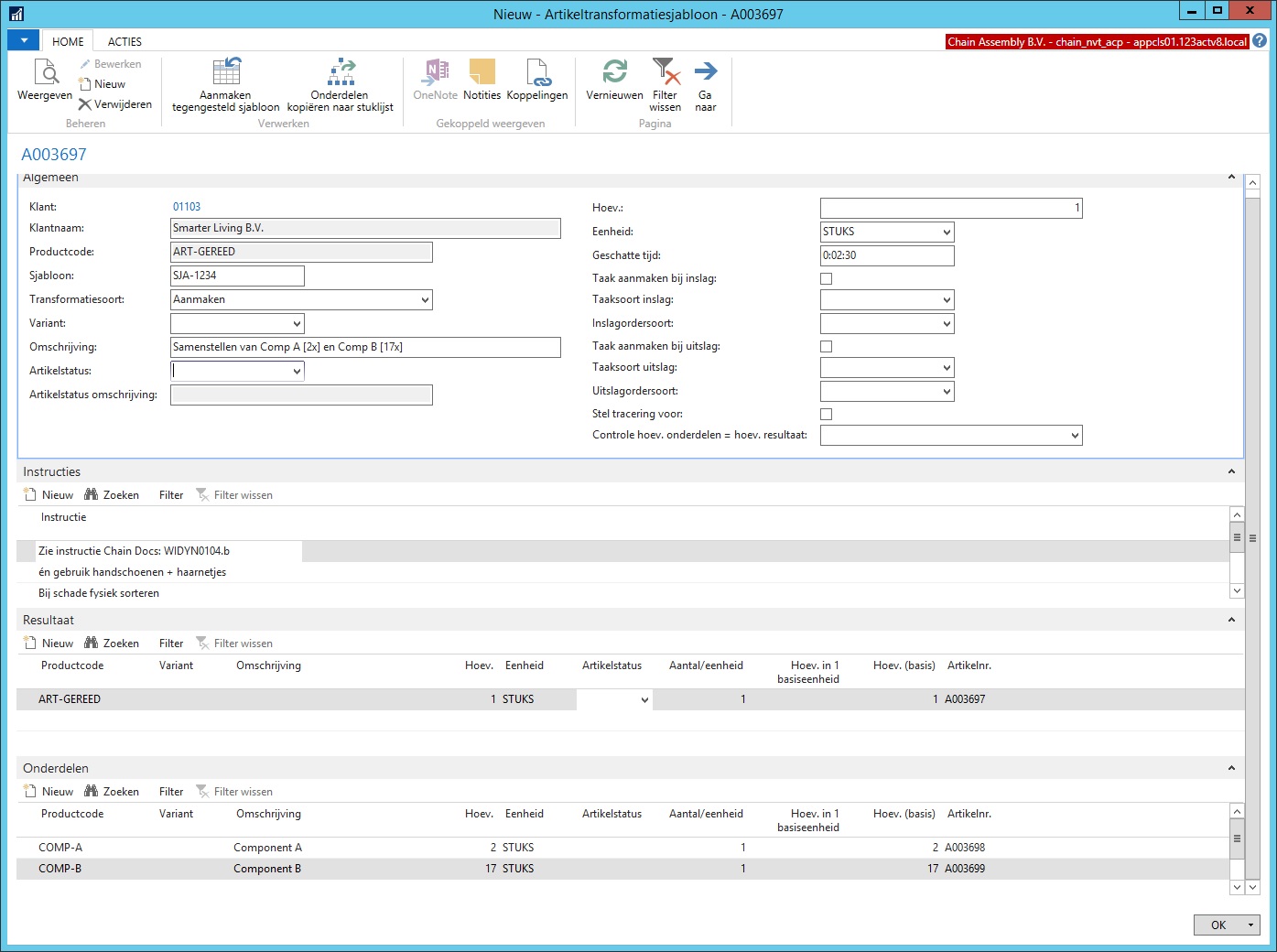Click Onderdelen list scroll down arrow

pos(1238,887)
